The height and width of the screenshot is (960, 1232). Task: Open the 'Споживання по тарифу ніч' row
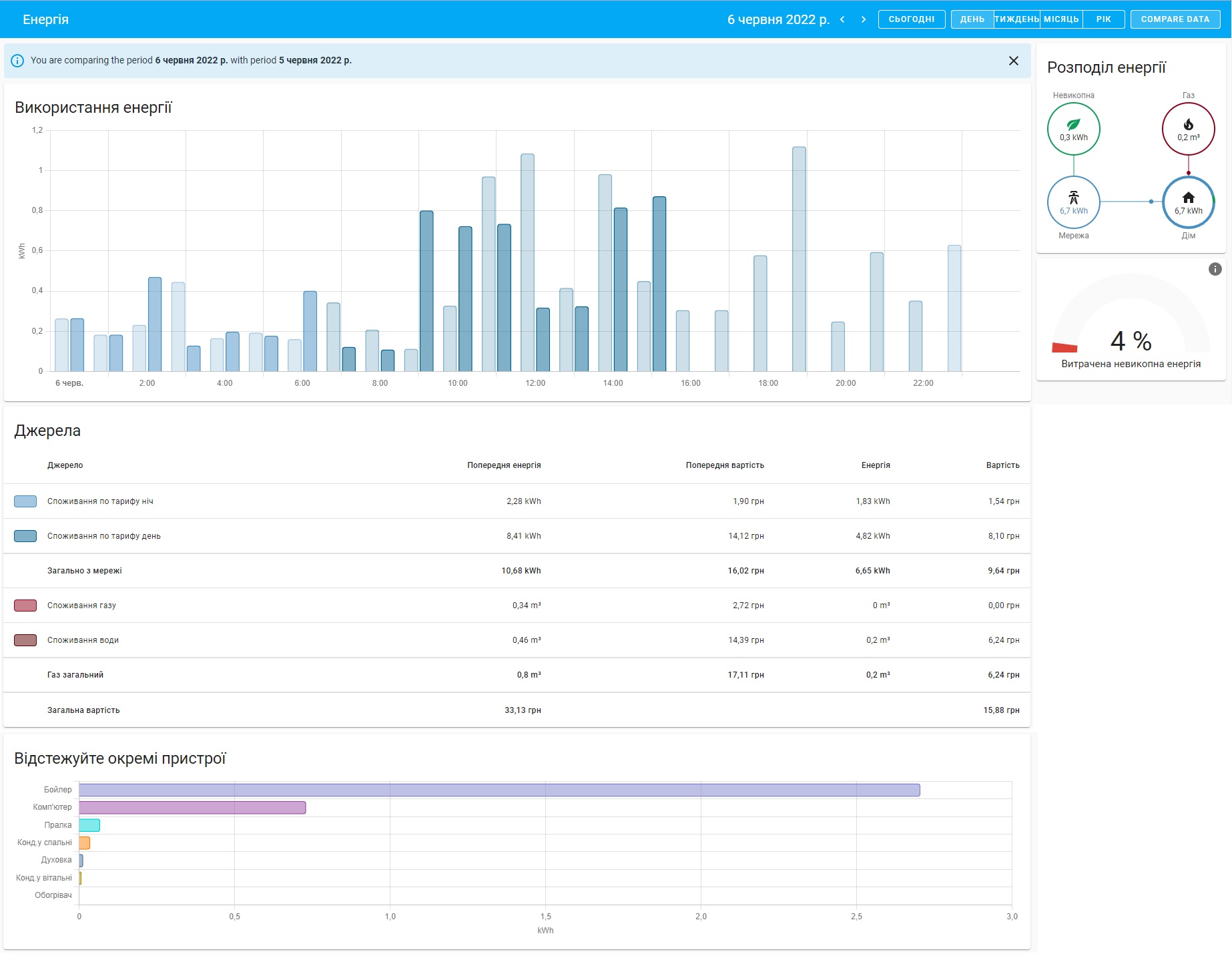(x=517, y=501)
